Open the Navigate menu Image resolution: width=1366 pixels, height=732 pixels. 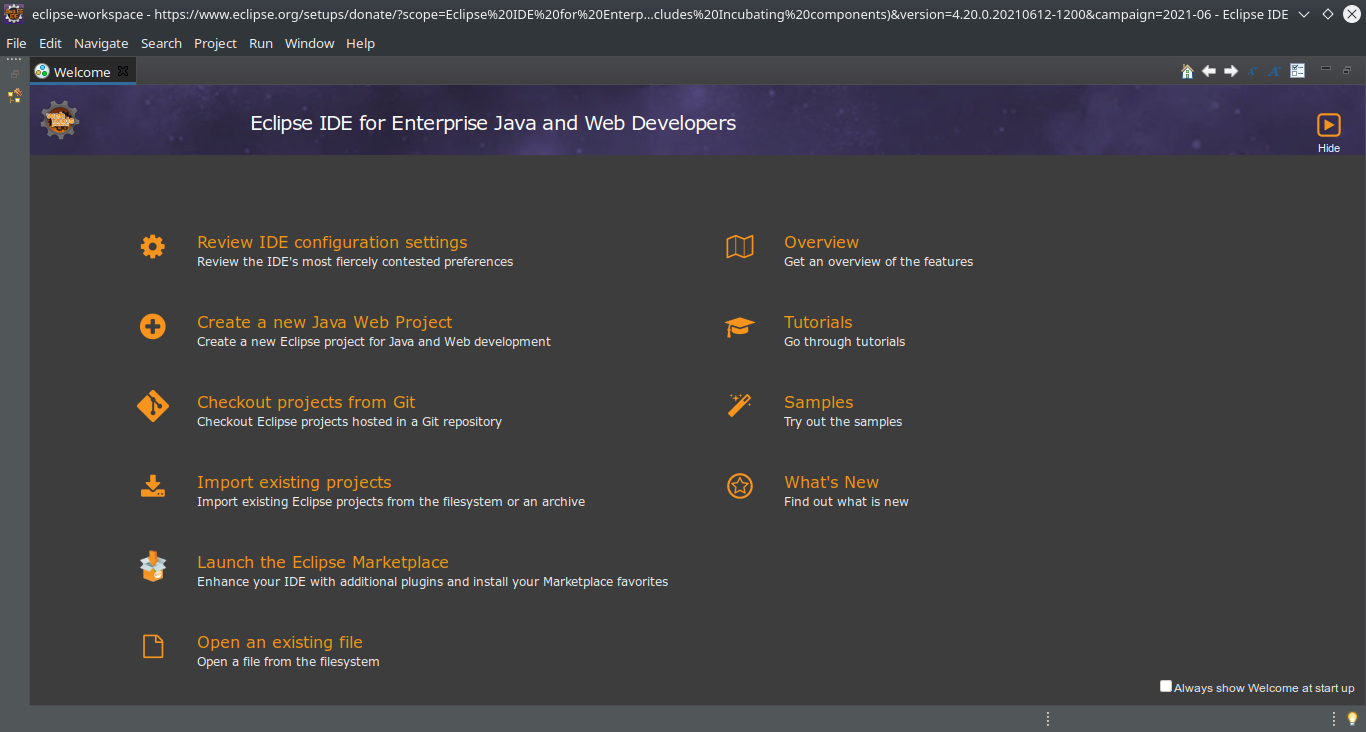tap(101, 43)
